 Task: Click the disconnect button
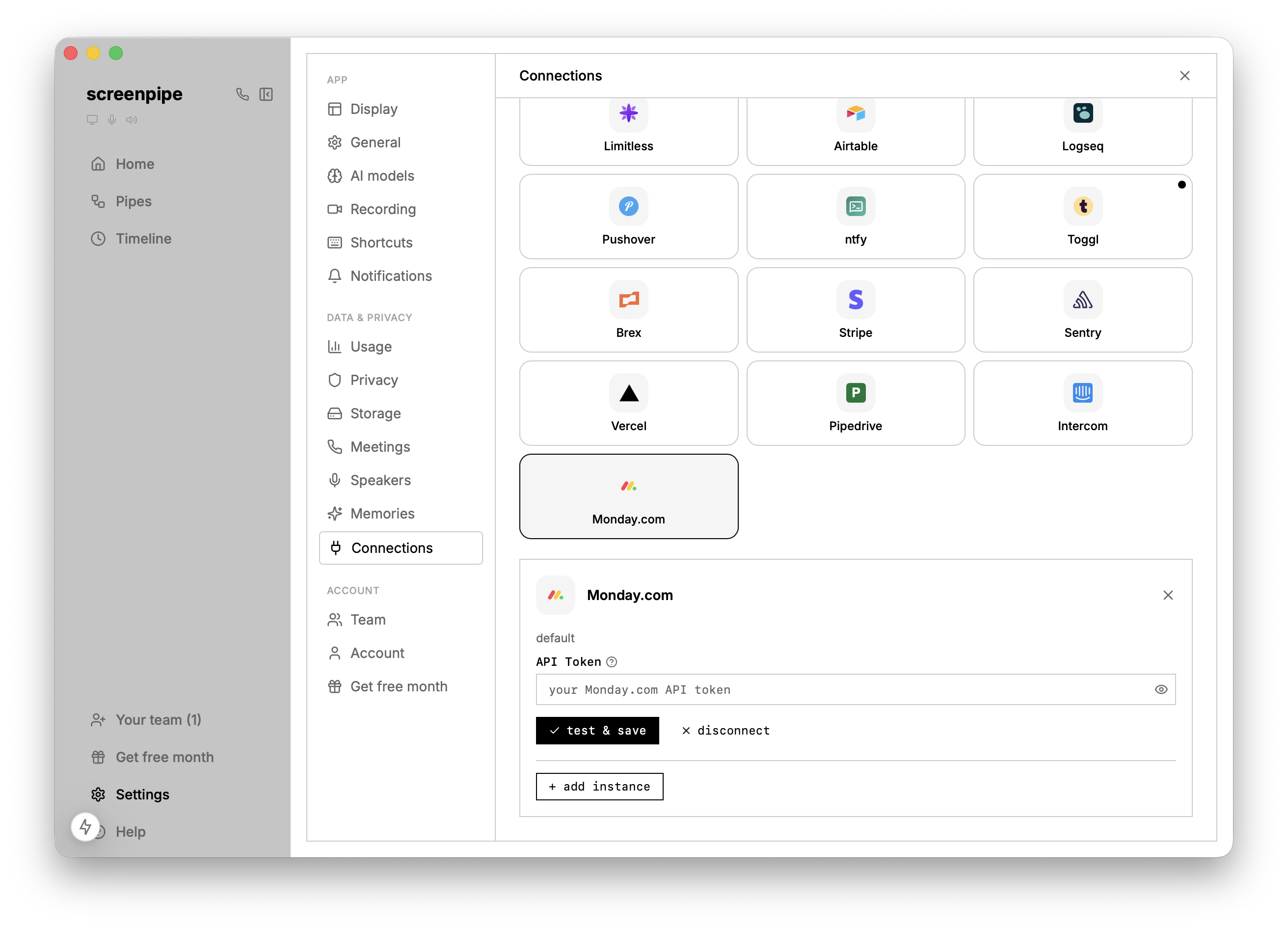pyautogui.click(x=725, y=731)
